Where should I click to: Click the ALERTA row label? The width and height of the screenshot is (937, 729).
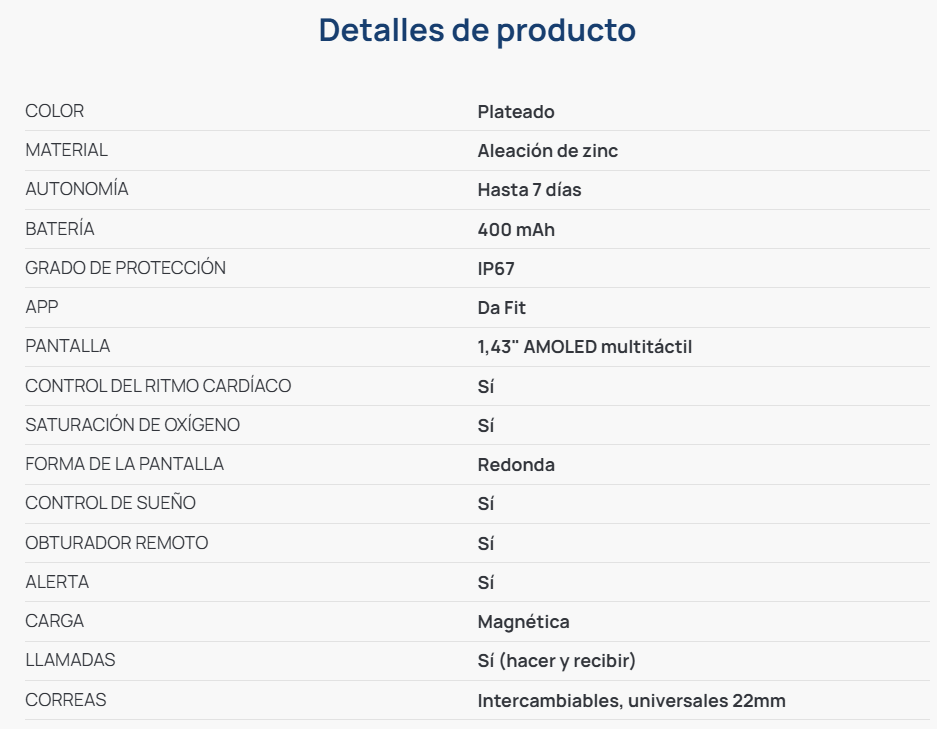[x=57, y=582]
